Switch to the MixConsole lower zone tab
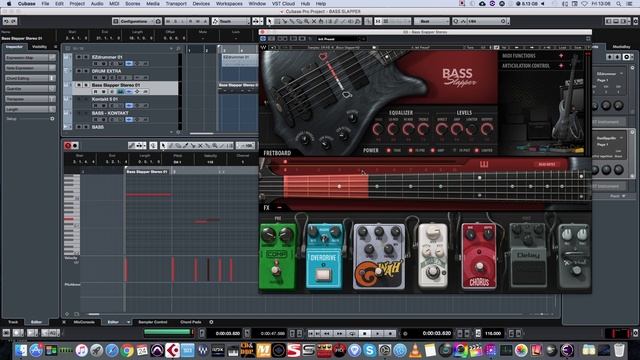The image size is (640, 360). coord(84,322)
